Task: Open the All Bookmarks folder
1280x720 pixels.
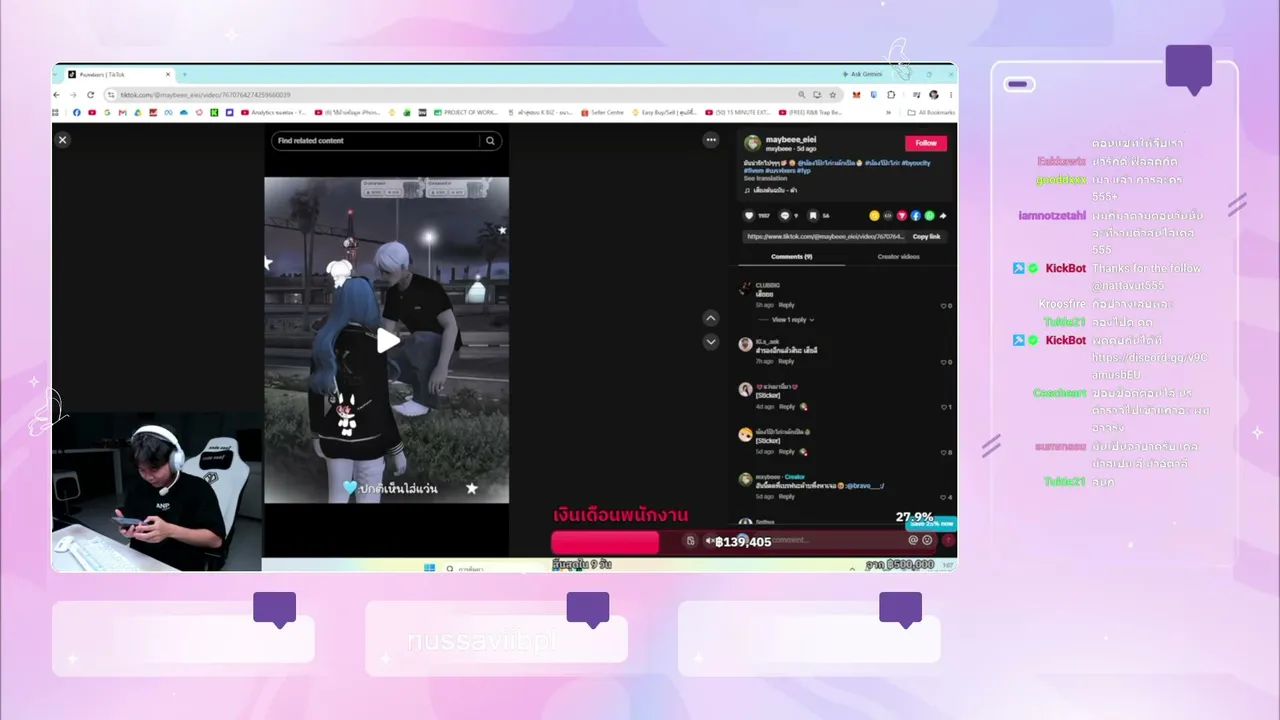Action: point(931,113)
